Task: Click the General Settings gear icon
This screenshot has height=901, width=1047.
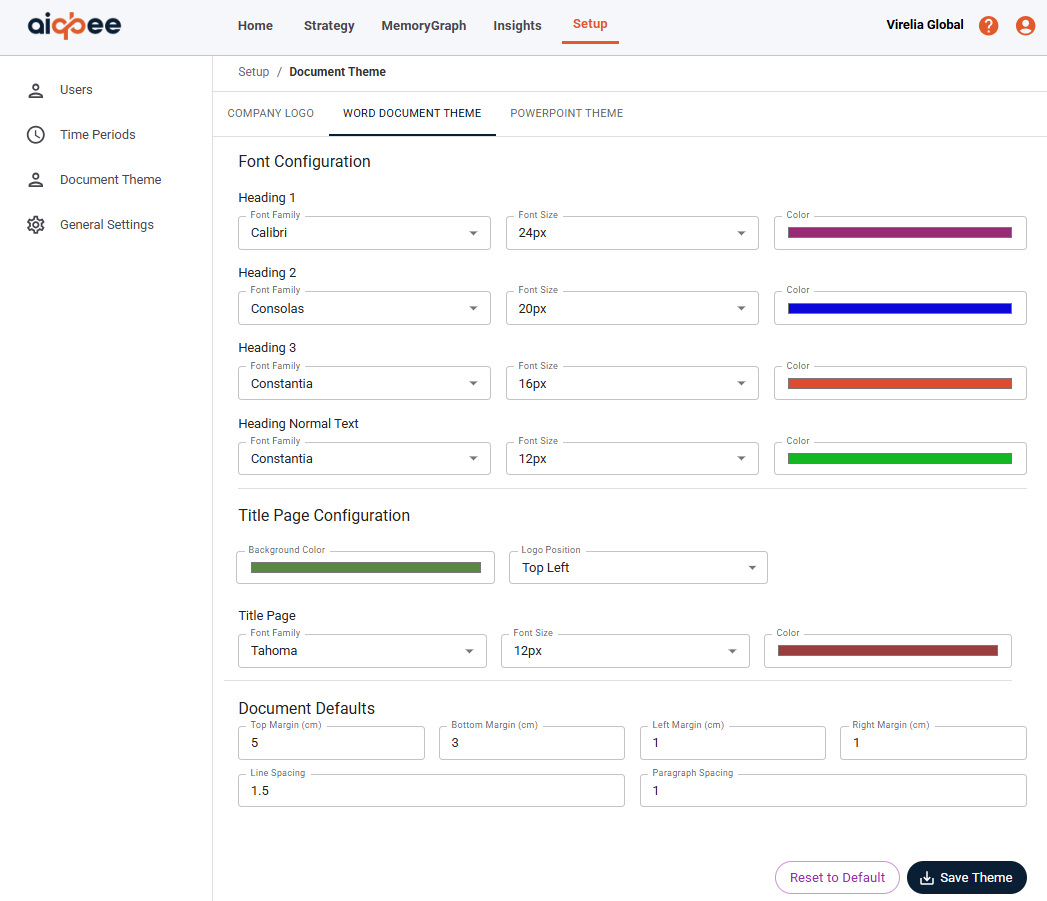Action: (36, 225)
